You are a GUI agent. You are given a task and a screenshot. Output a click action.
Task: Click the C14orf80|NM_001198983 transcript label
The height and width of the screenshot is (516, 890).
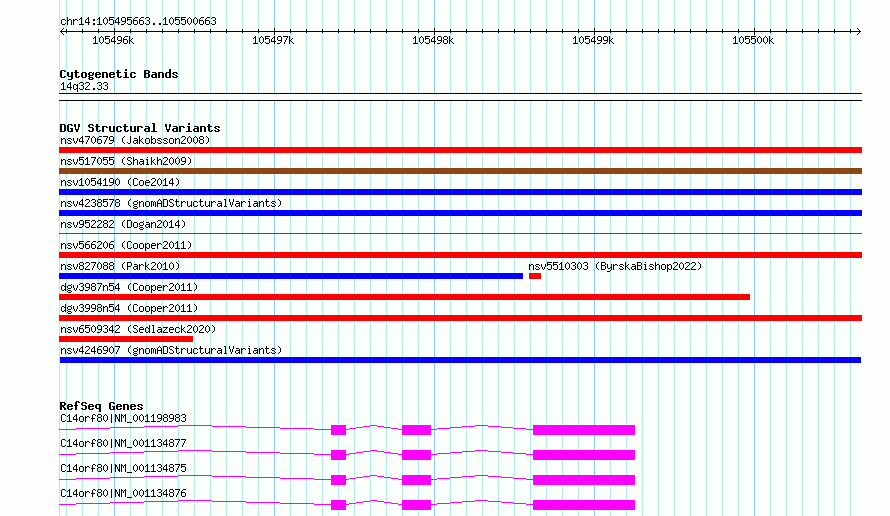(123, 418)
